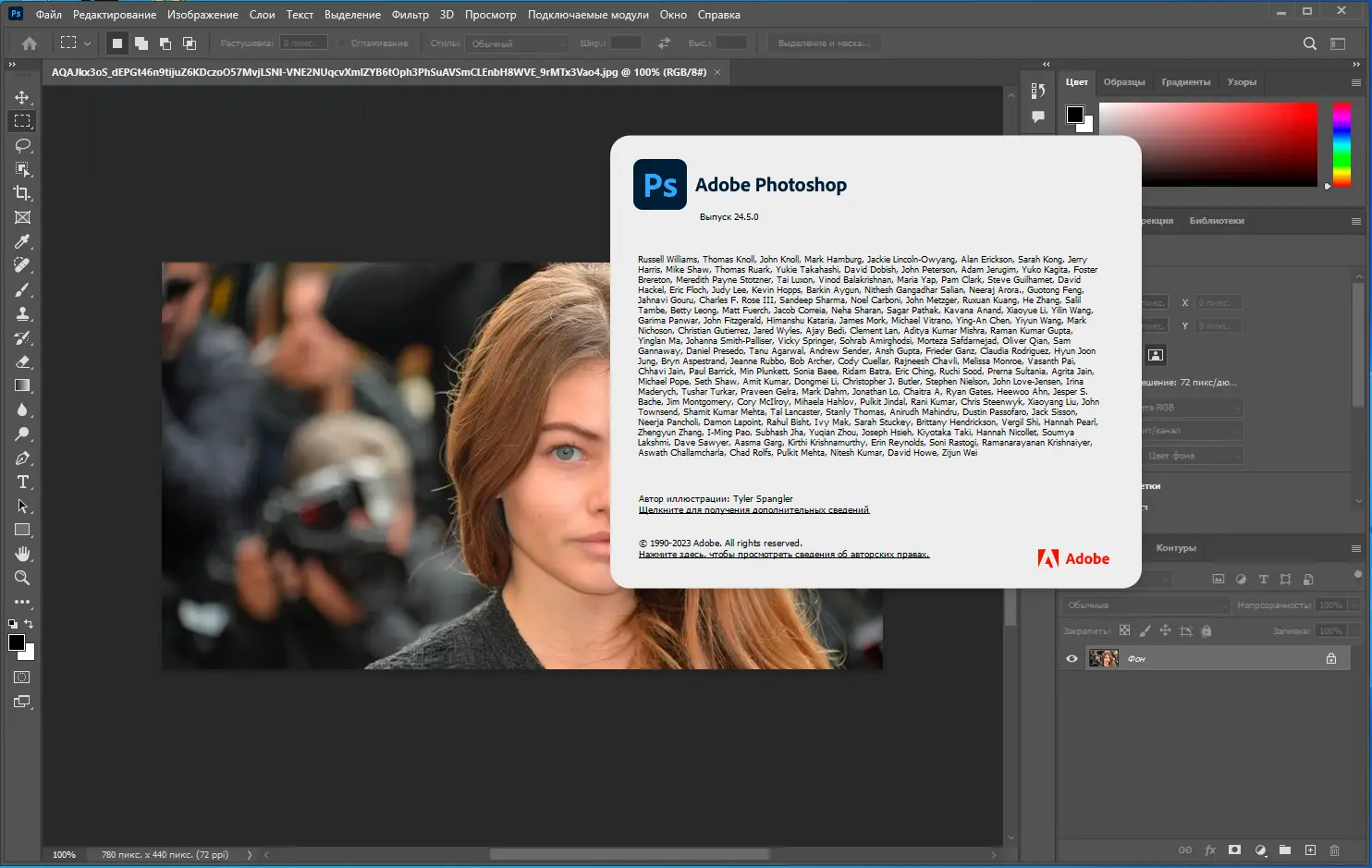This screenshot has width=1372, height=868.
Task: Select the Lasso tool
Action: pos(21,144)
